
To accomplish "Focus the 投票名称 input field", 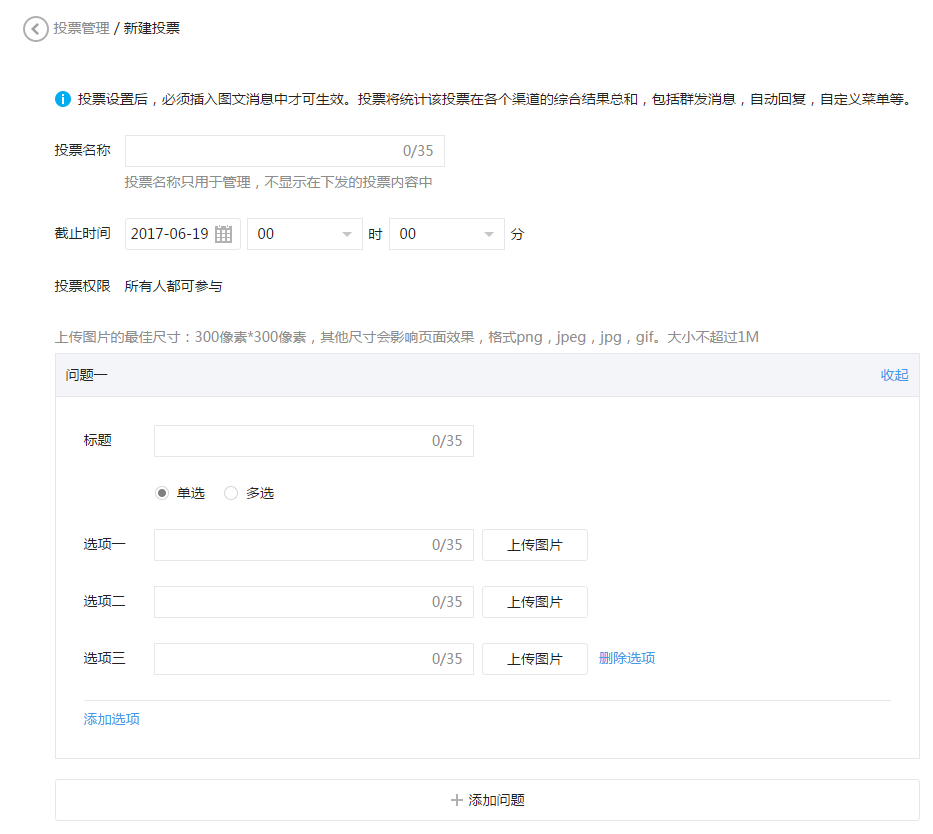I will click(x=262, y=151).
